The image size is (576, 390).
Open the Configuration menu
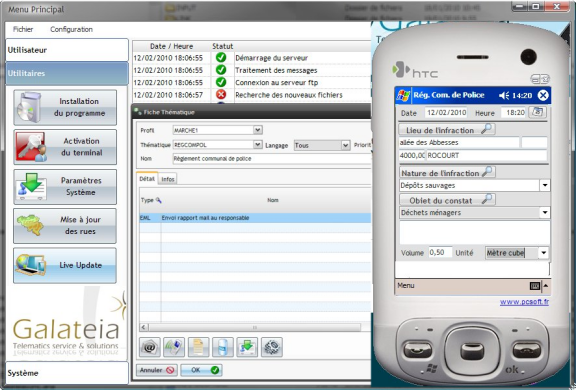coord(71,29)
